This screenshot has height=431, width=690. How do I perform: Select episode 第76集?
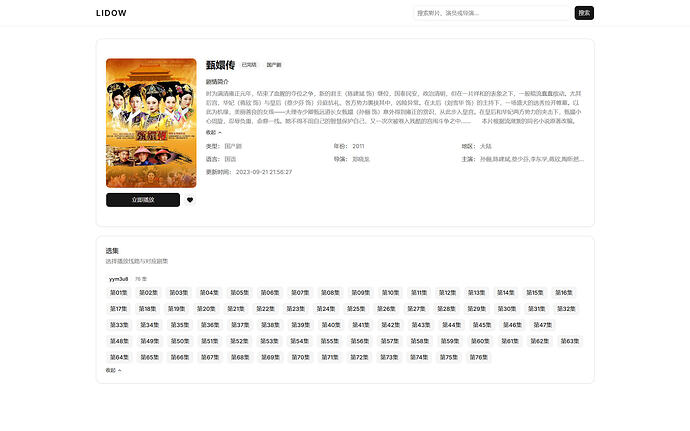coord(478,357)
